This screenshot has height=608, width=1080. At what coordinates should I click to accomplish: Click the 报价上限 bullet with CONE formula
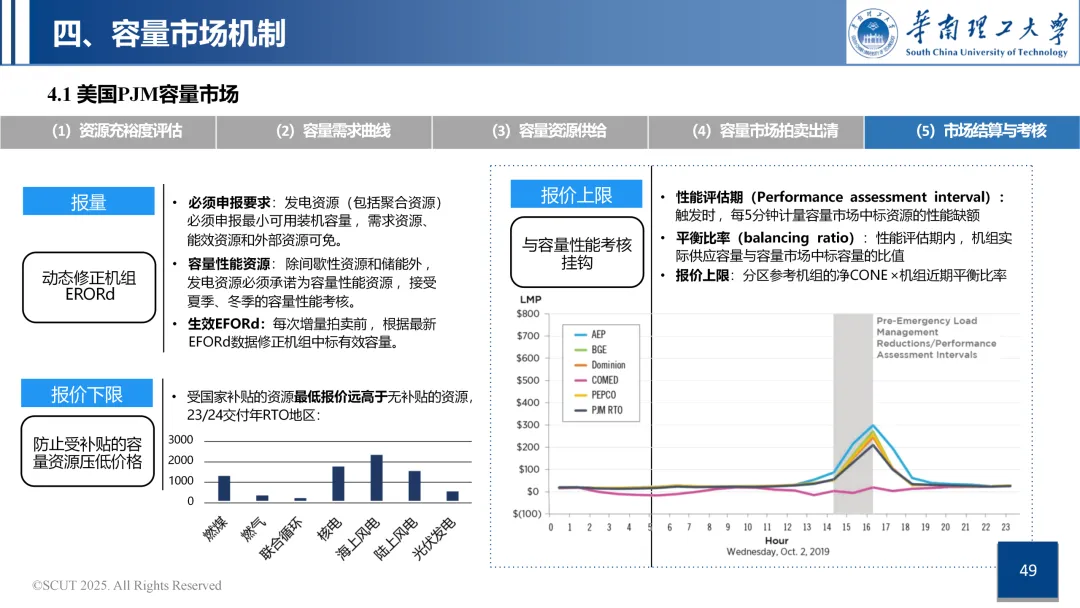click(x=841, y=275)
